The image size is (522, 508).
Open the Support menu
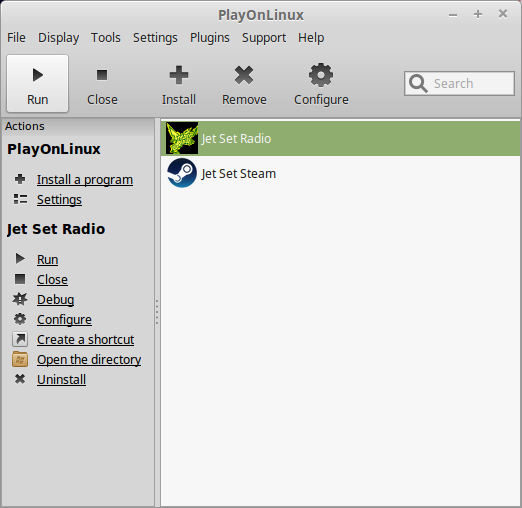coord(264,38)
